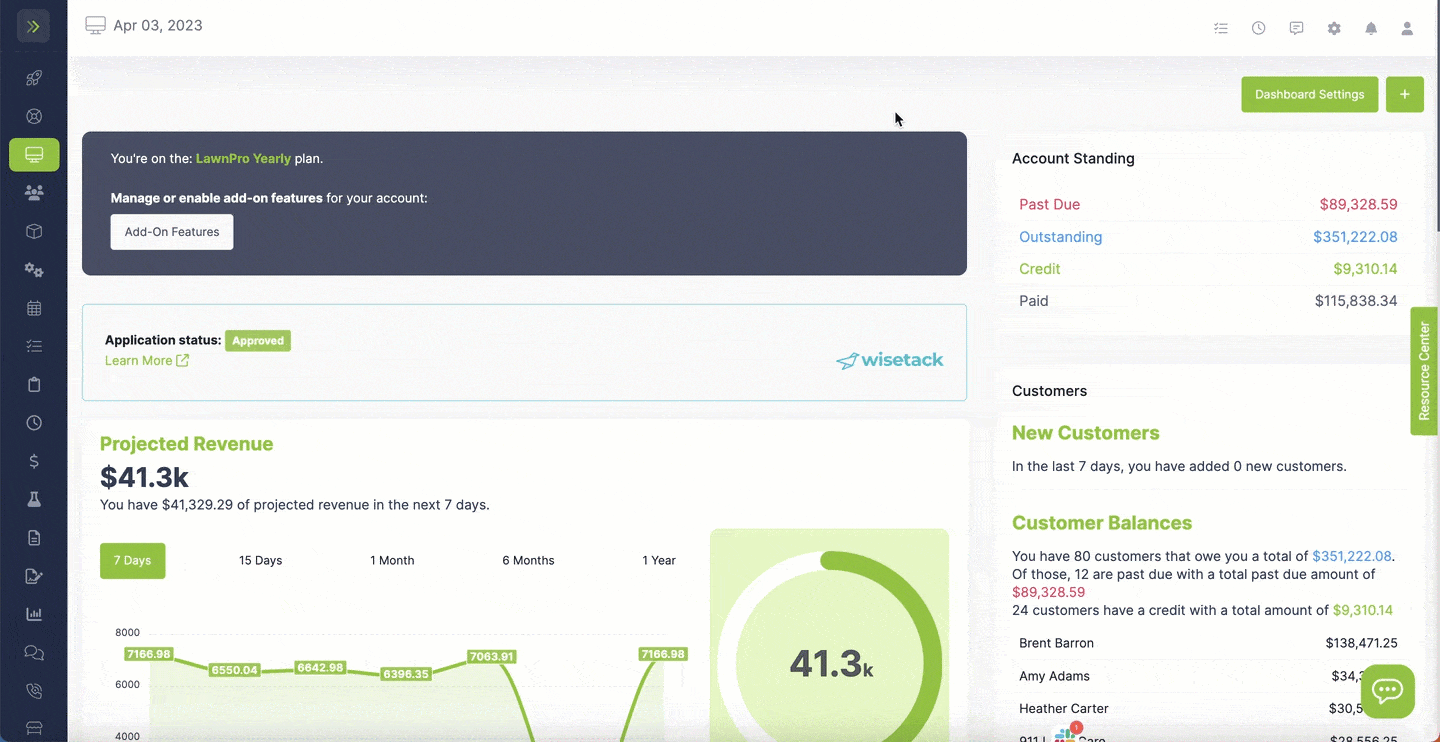The height and width of the screenshot is (742, 1440).
Task: Click the Paid row label
Action: pyautogui.click(x=1034, y=301)
